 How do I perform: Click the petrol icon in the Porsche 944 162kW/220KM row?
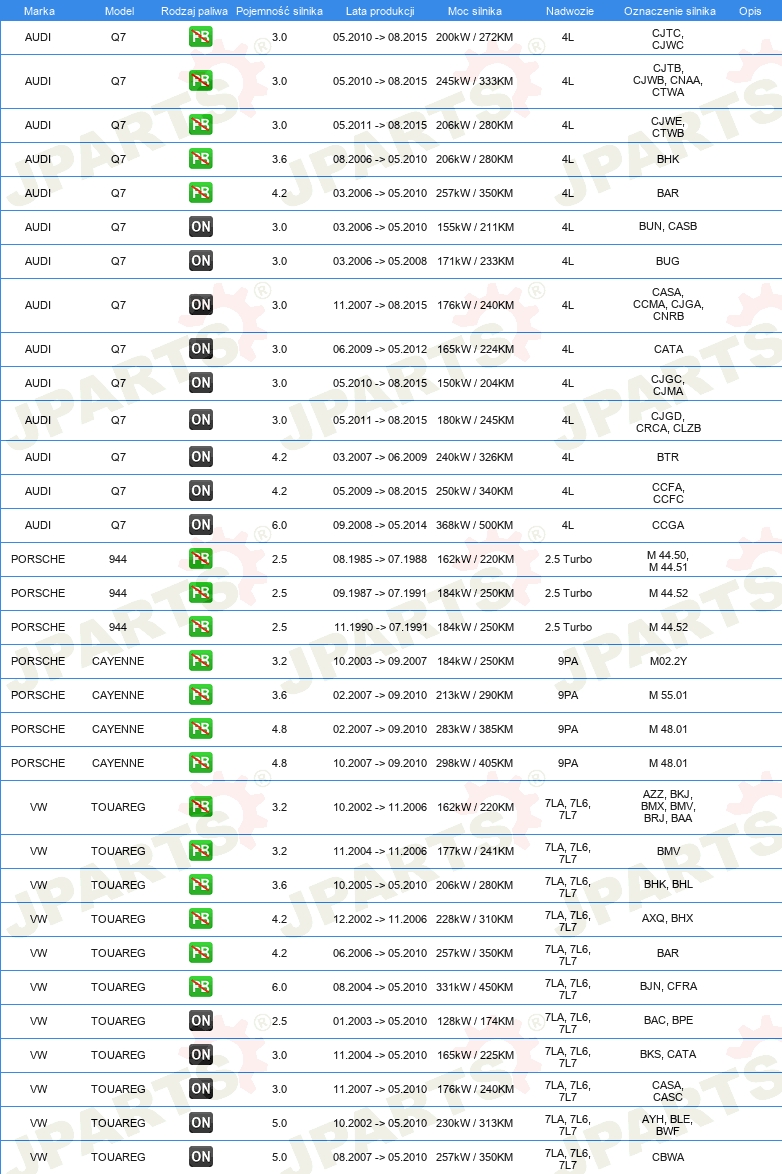click(x=201, y=559)
